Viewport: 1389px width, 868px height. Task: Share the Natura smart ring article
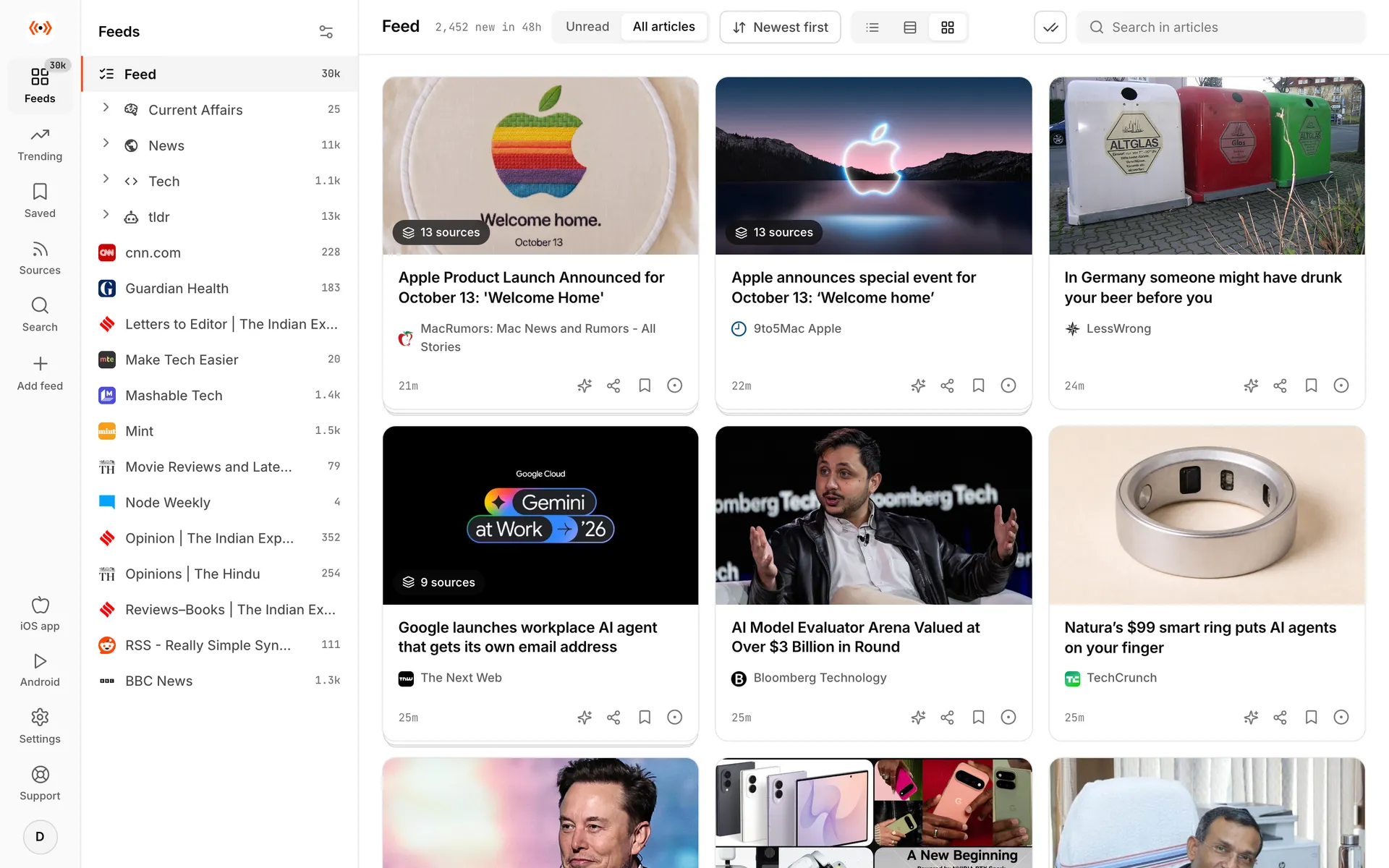1280,718
